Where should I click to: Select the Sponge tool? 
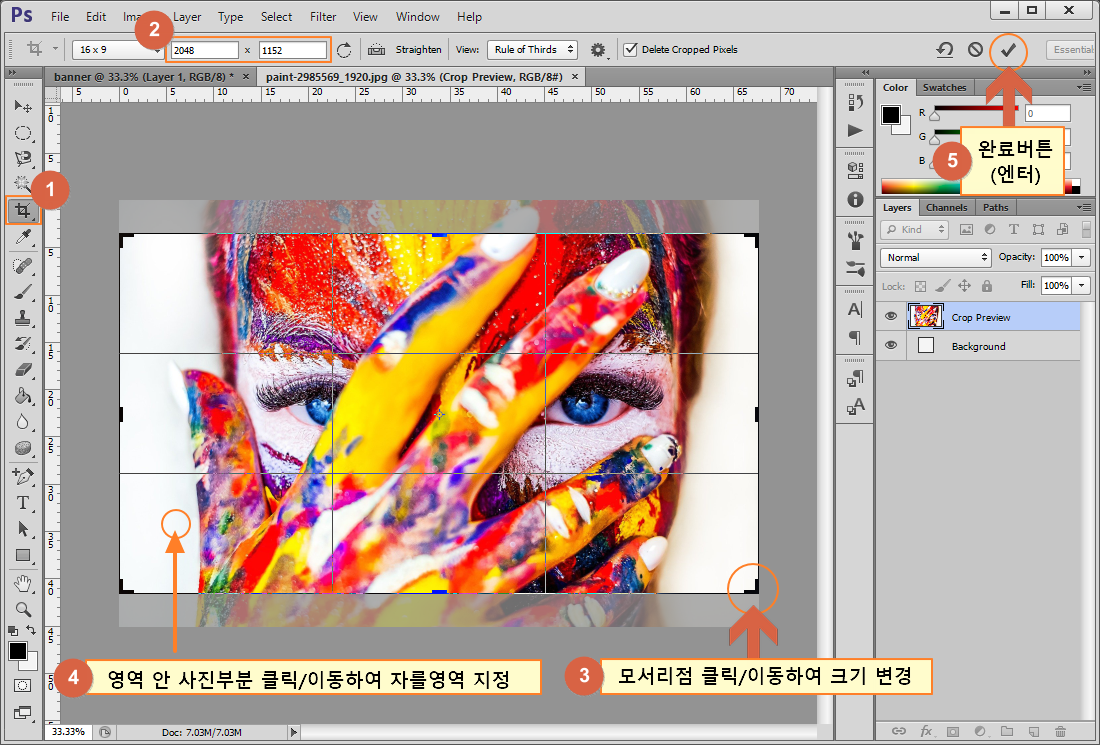pyautogui.click(x=22, y=448)
